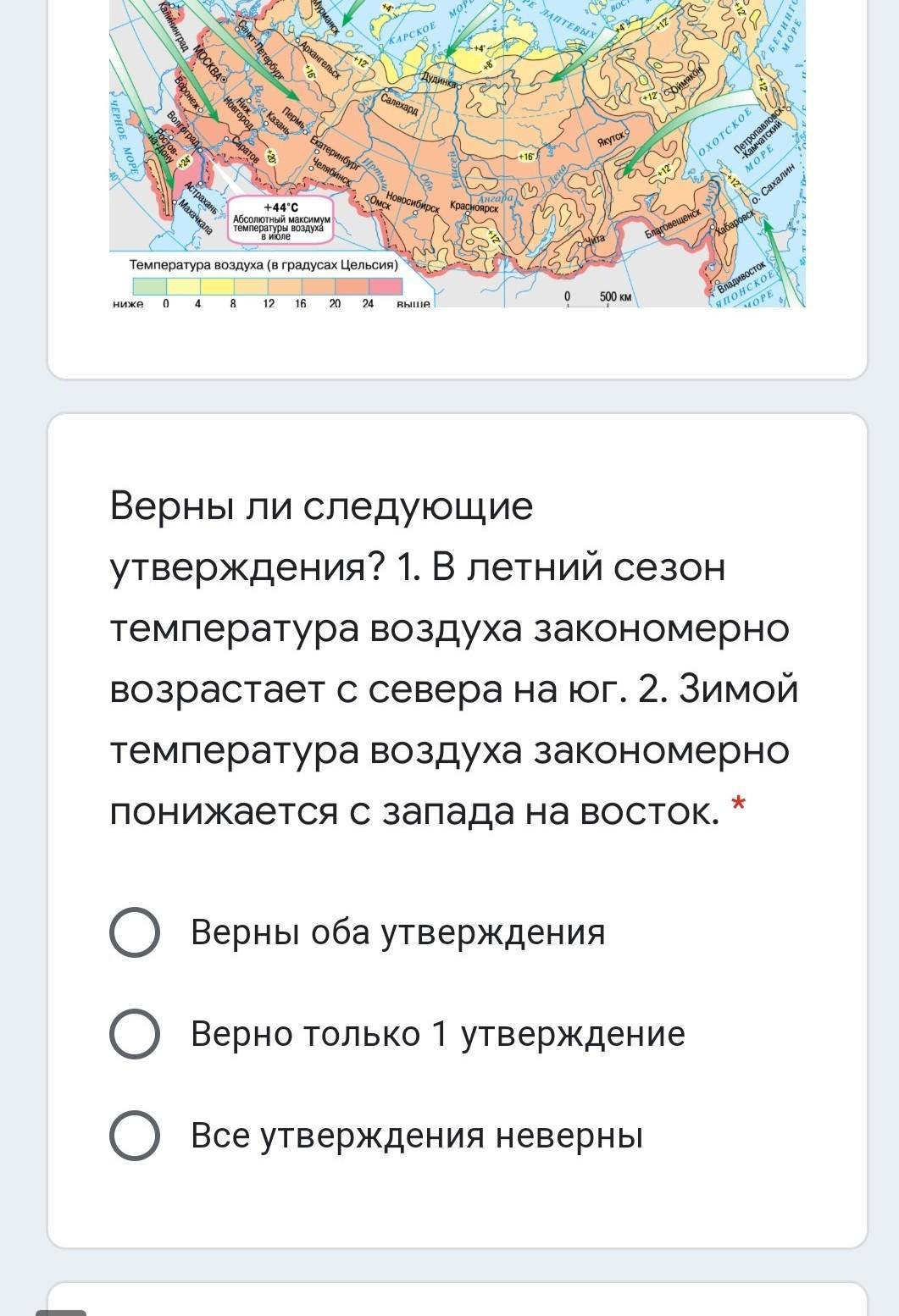
Task: Tap the "Все утверждения неверны" label text
Action: 417,1136
